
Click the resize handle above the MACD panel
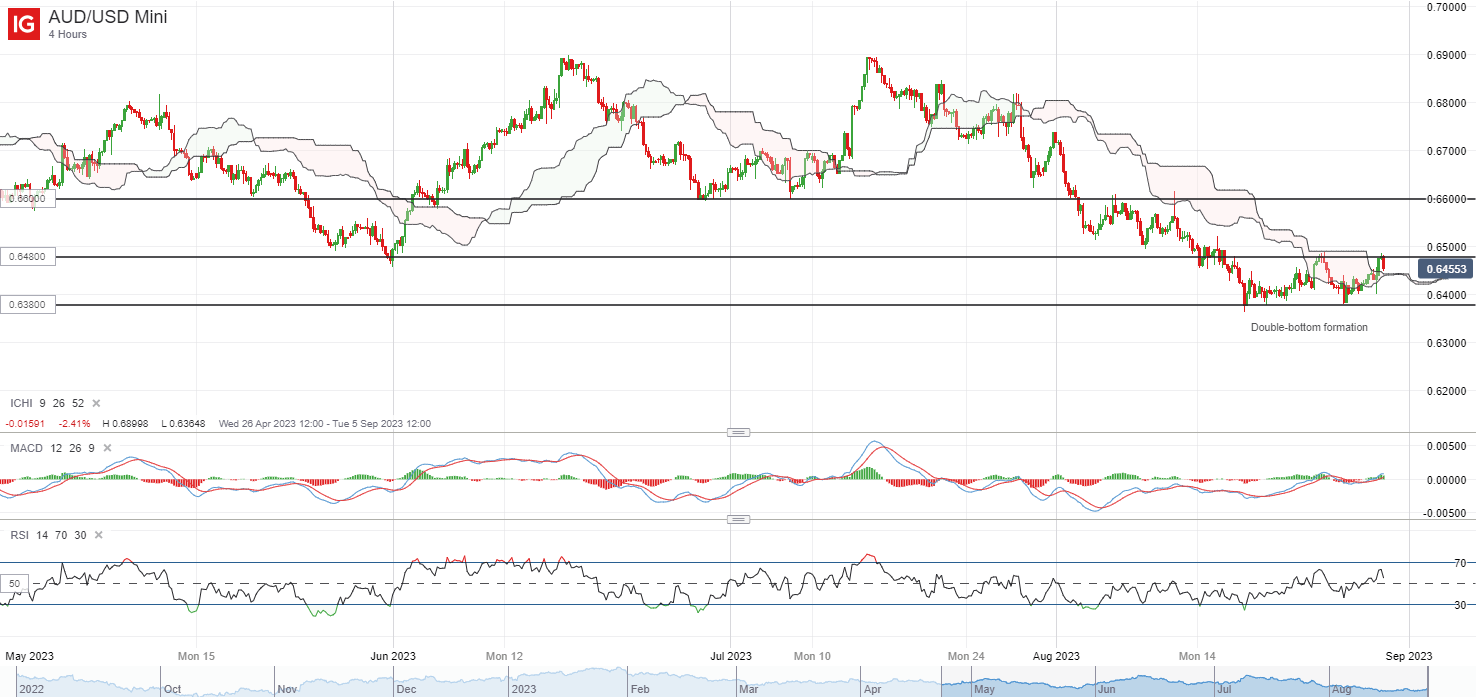(738, 432)
